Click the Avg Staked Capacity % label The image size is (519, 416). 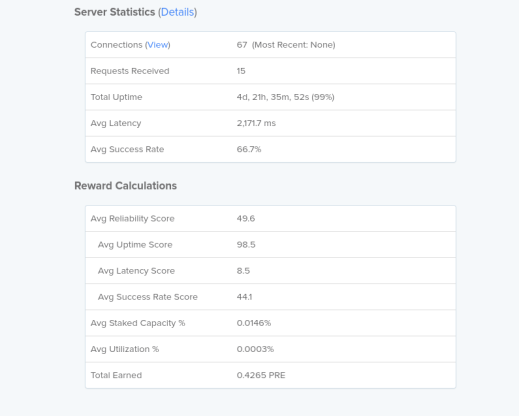138,323
